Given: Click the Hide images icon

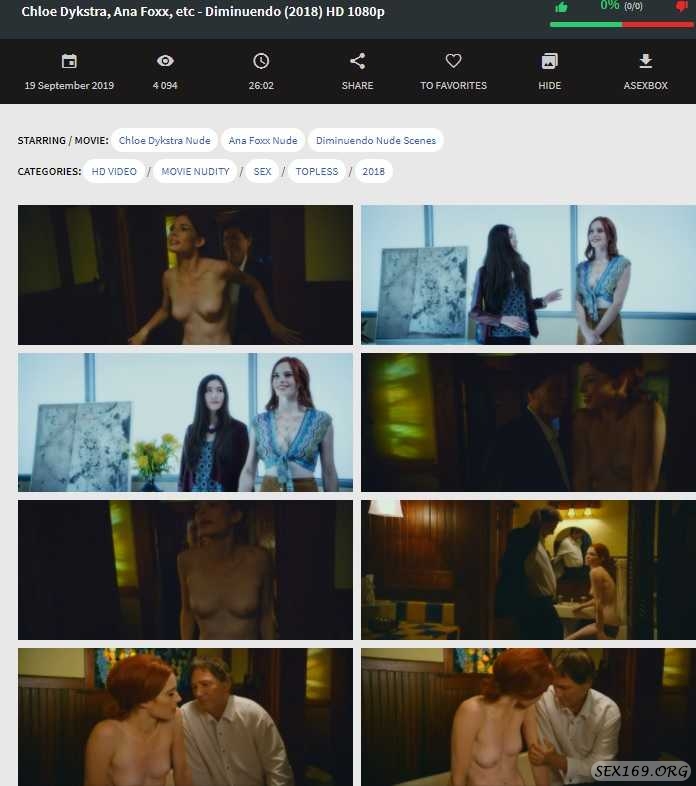Looking at the screenshot, I should tap(549, 62).
